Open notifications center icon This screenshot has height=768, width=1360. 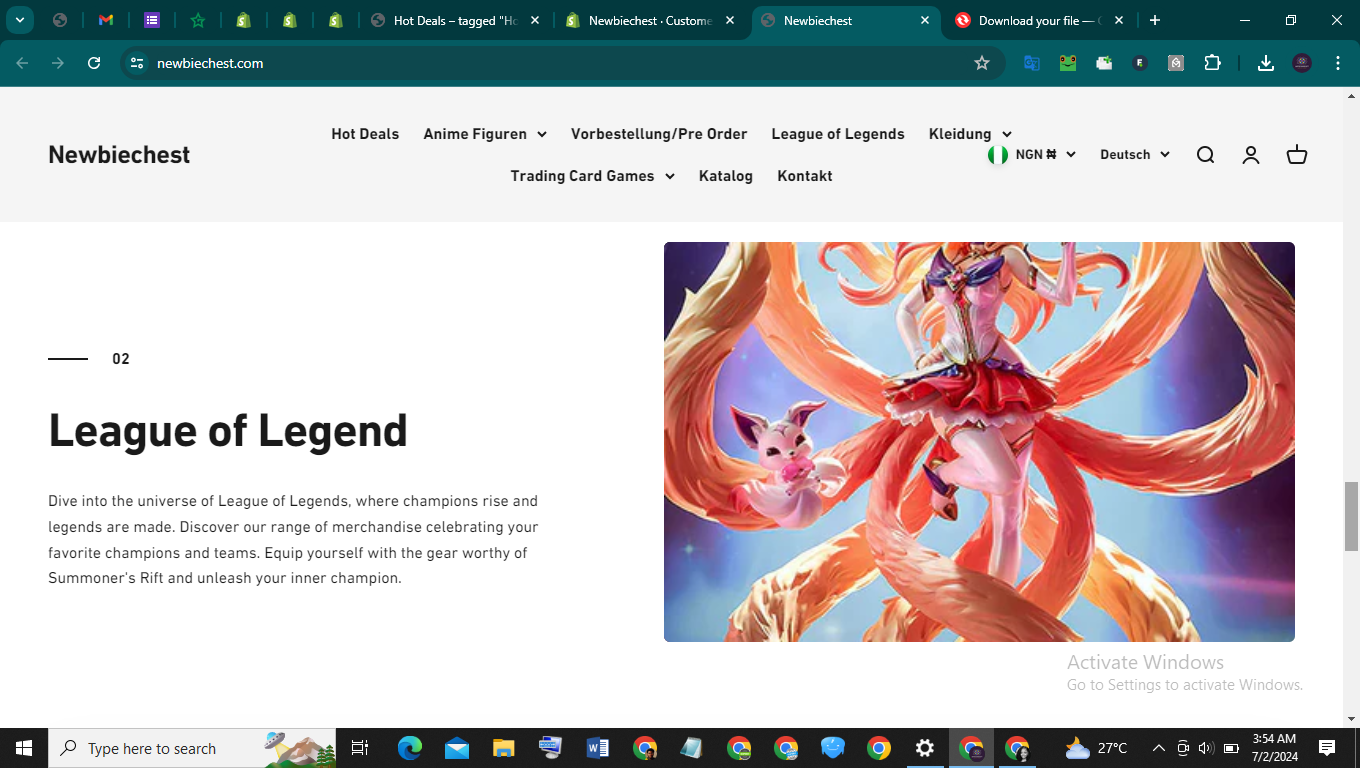(x=1327, y=748)
